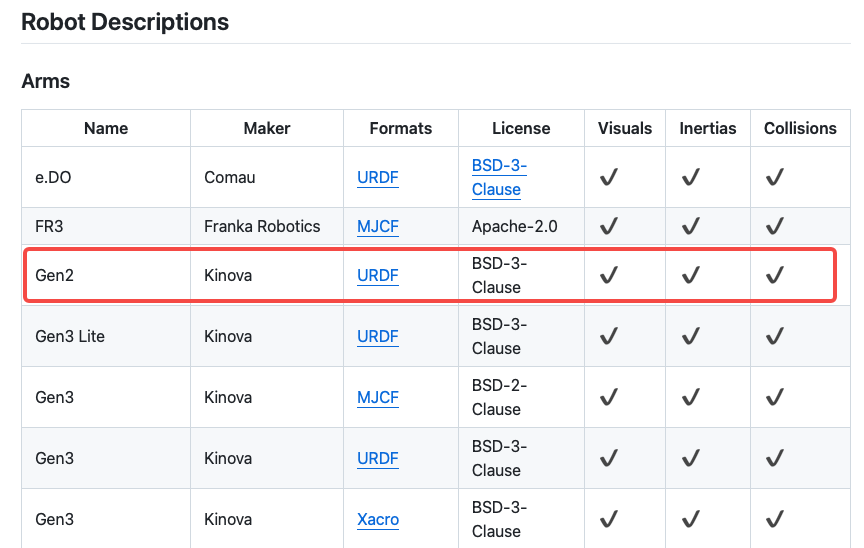Click the Collisions checkmark for Gen2
This screenshot has height=548, width=864.
point(774,275)
